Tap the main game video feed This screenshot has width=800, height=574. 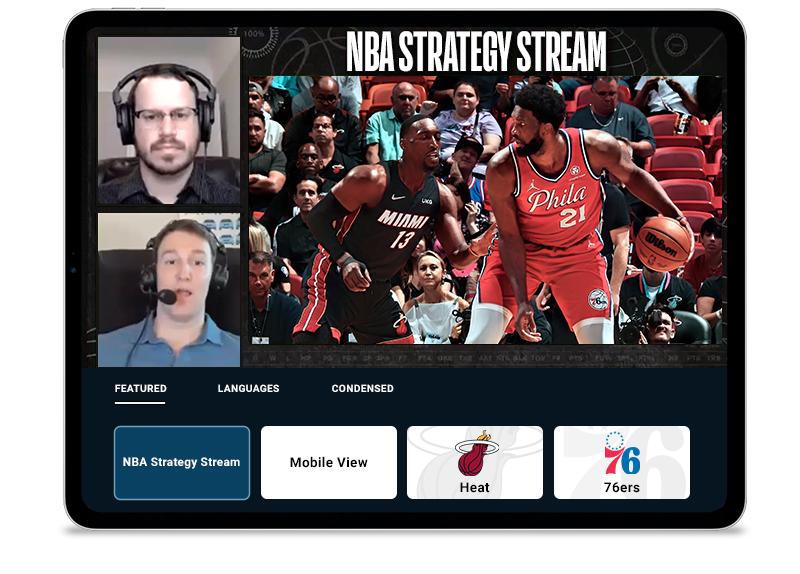485,210
